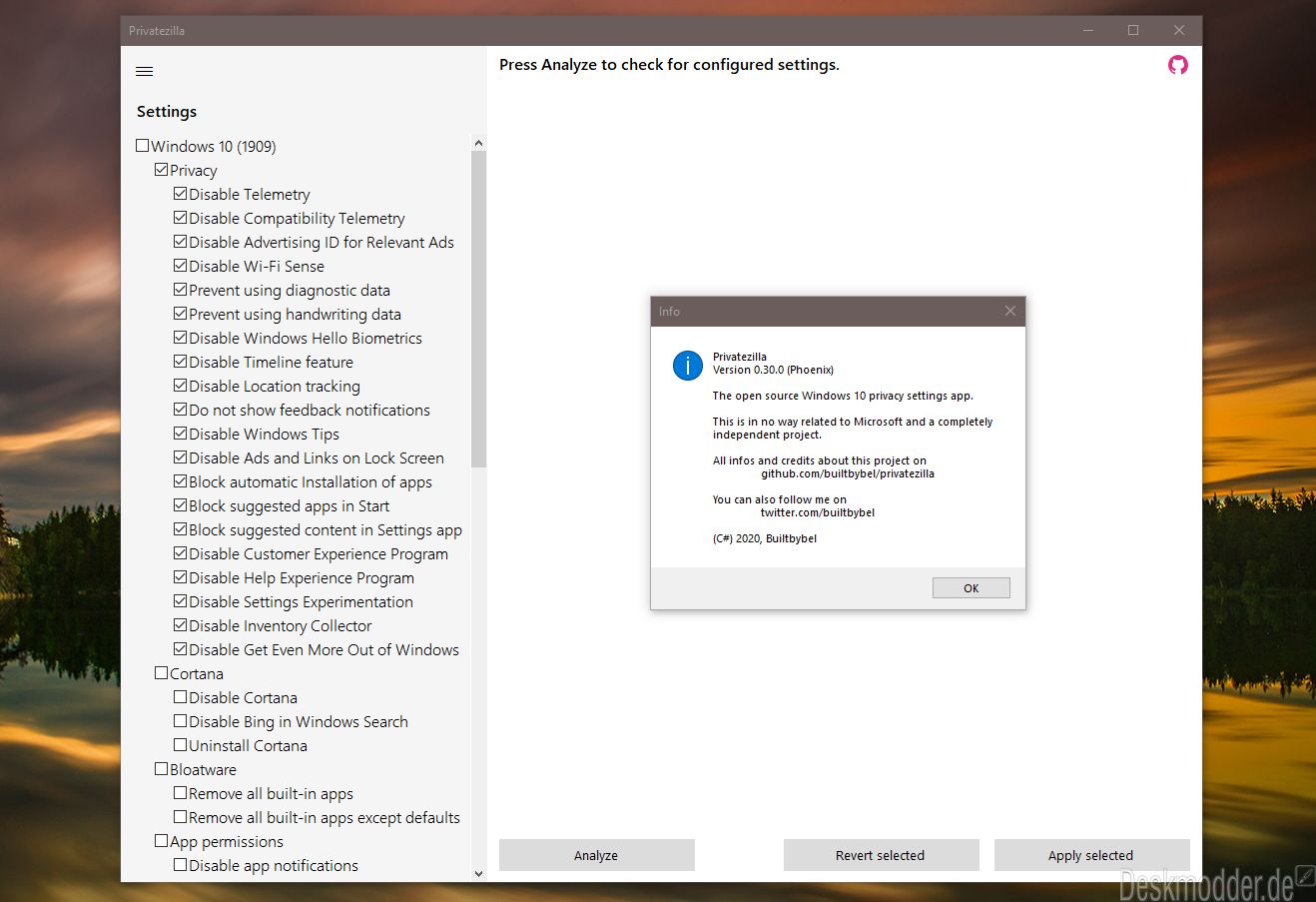Click twitter.com/builtbybel text in dialog
The image size is (1316, 902).
818,512
